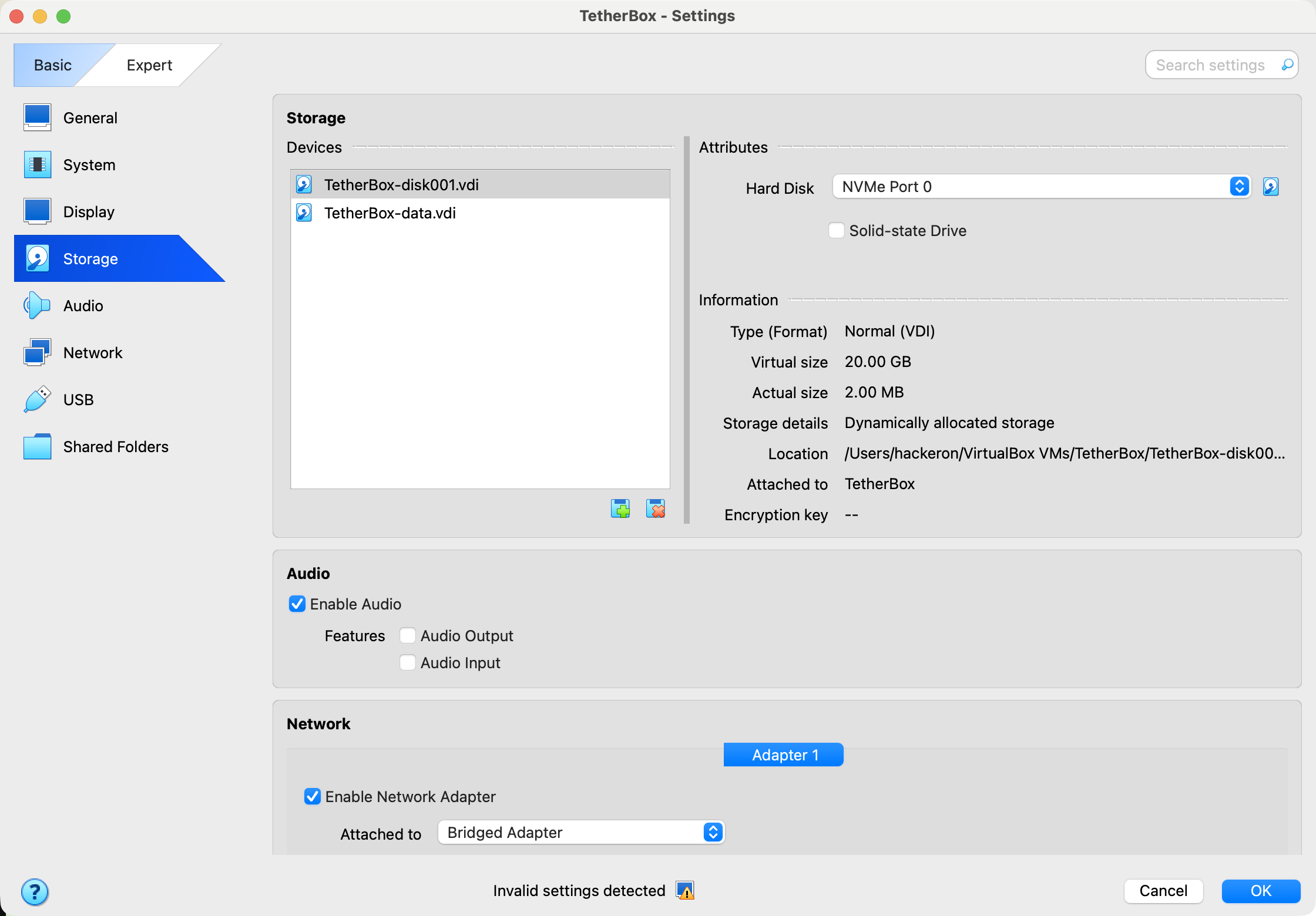
Task: Enable Audio Input feature
Action: tap(407, 662)
